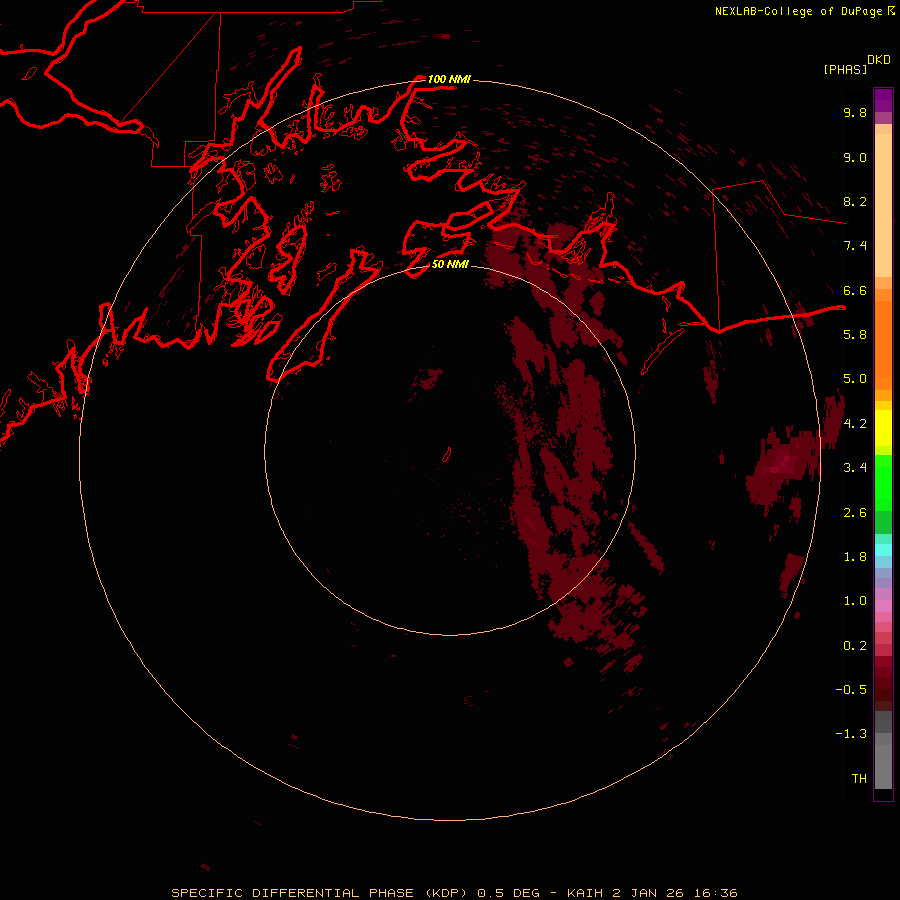900x900 pixels.
Task: Click the KAIH 2 JAN 26 16:36 timestamp
Action: [652, 893]
